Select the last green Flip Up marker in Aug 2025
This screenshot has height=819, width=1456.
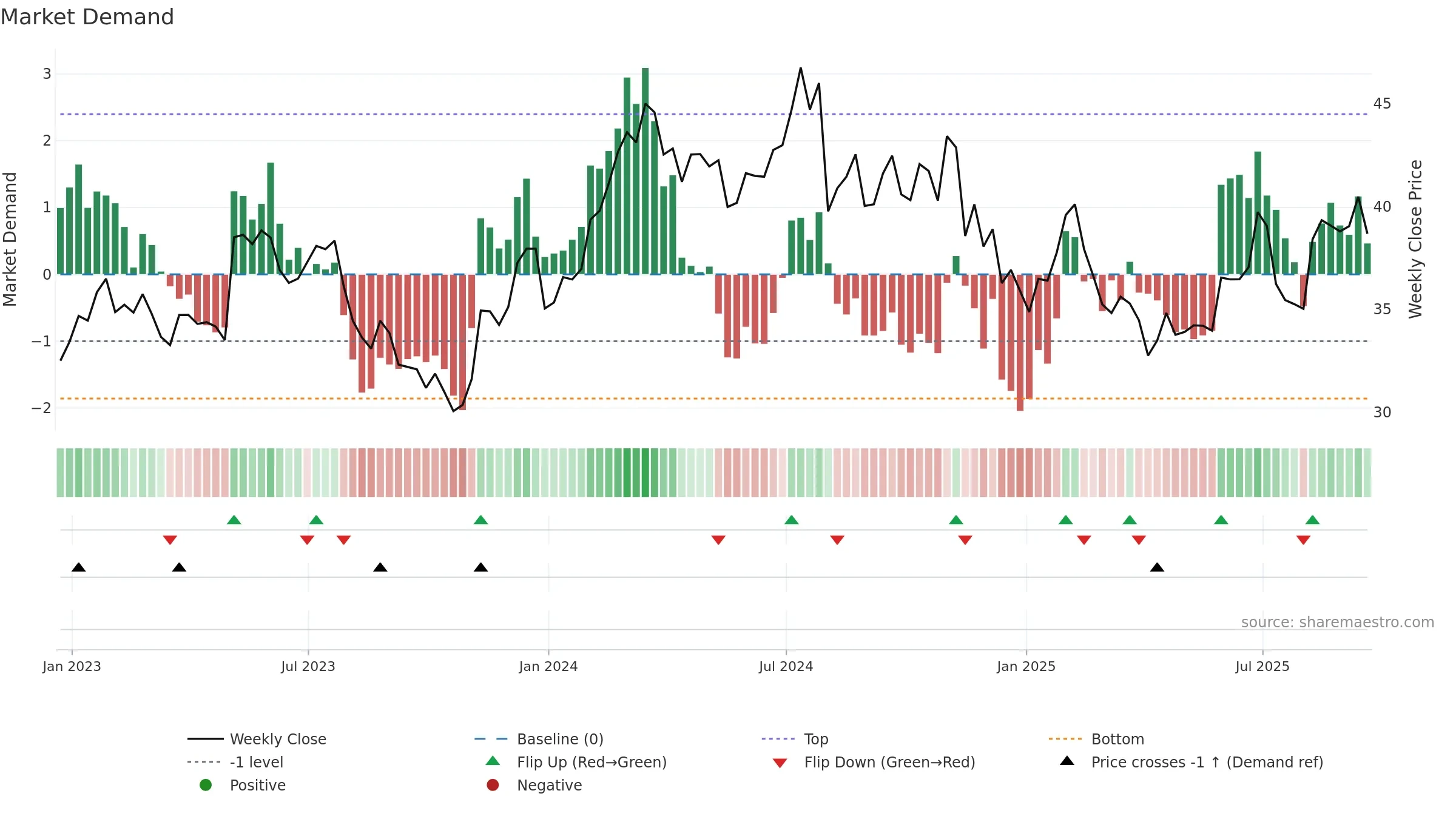click(1313, 520)
